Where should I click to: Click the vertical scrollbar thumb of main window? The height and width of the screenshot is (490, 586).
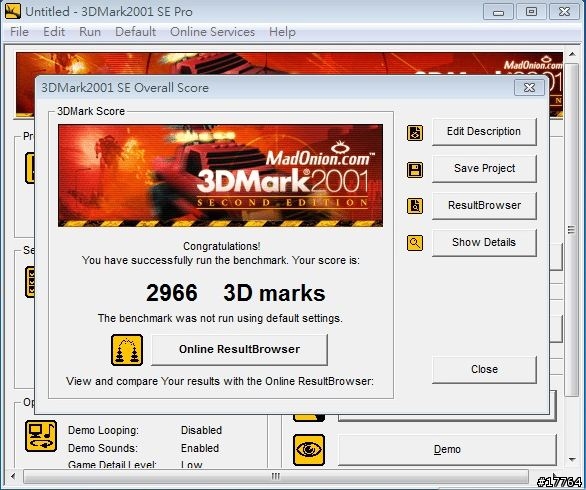pos(571,229)
